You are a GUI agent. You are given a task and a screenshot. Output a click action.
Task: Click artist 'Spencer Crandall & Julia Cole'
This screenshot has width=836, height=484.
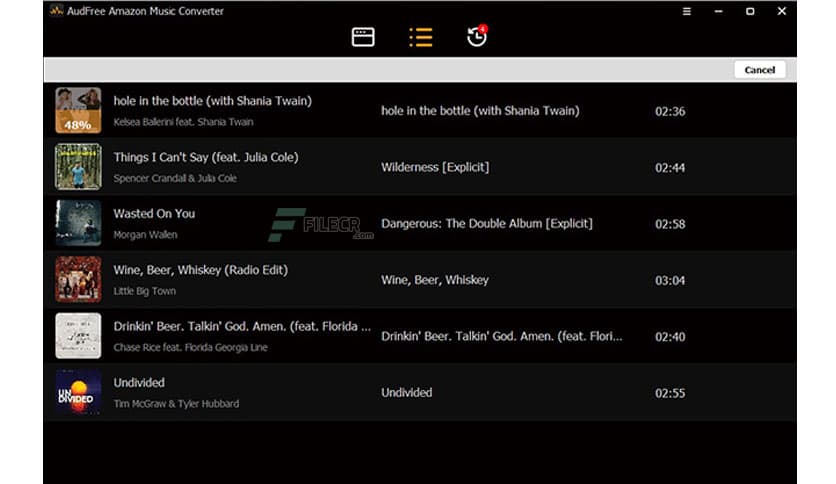[x=175, y=179]
